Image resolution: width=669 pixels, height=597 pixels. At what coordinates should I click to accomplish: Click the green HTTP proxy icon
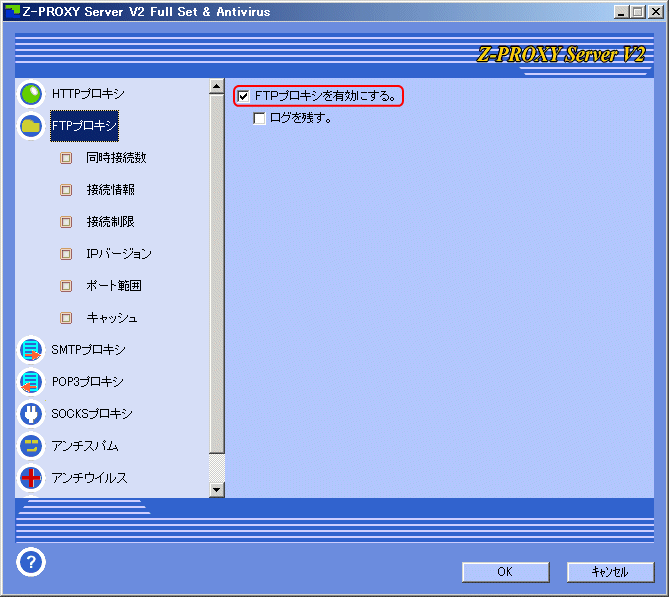coord(31,94)
